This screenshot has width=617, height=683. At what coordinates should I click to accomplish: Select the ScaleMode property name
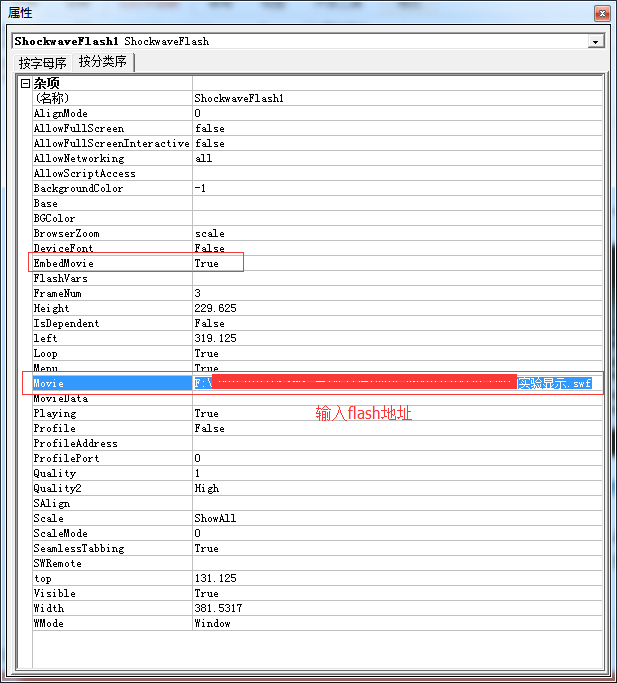pos(112,534)
